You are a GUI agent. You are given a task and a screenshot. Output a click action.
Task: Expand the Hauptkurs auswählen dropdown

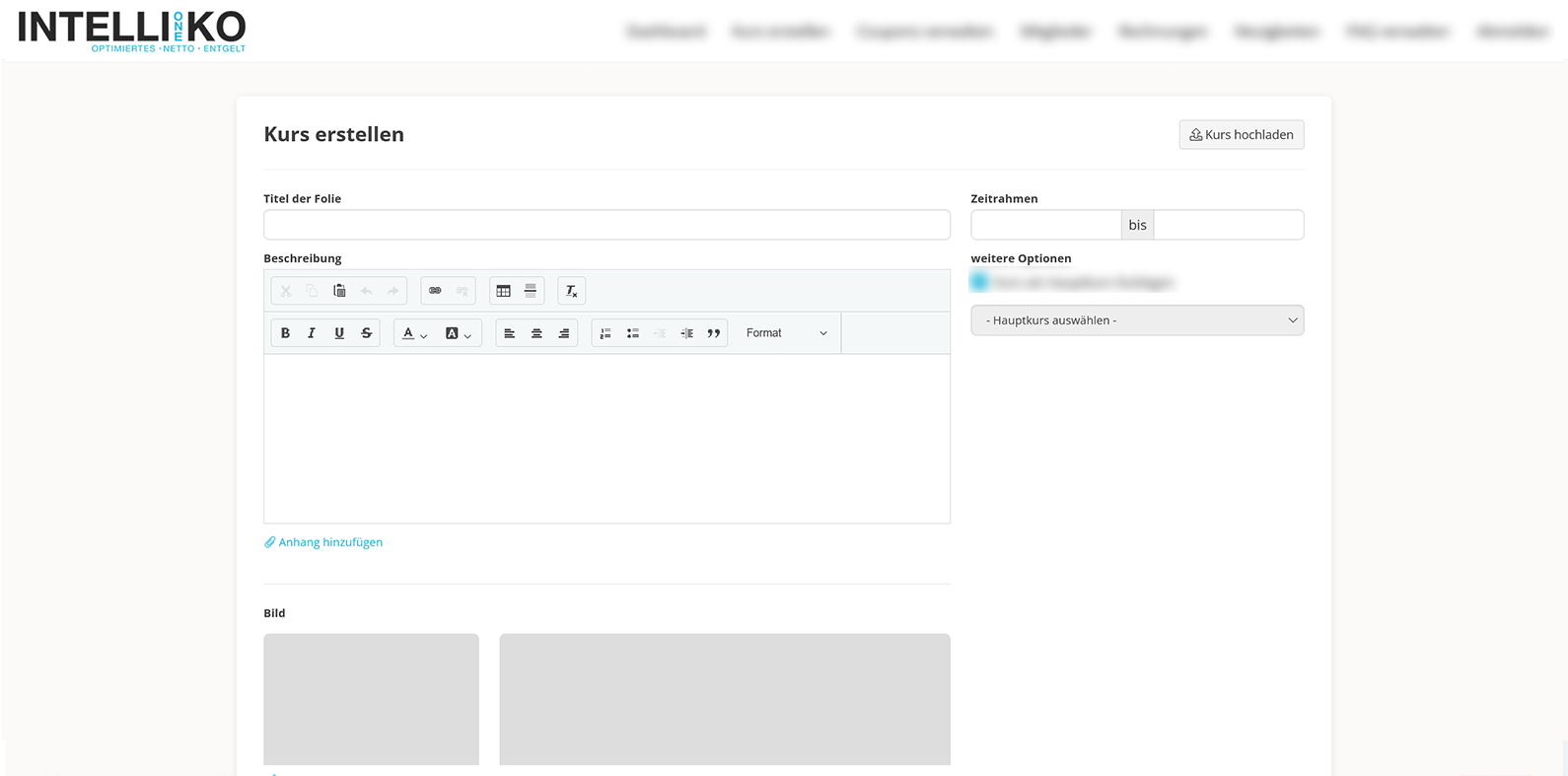click(1137, 320)
